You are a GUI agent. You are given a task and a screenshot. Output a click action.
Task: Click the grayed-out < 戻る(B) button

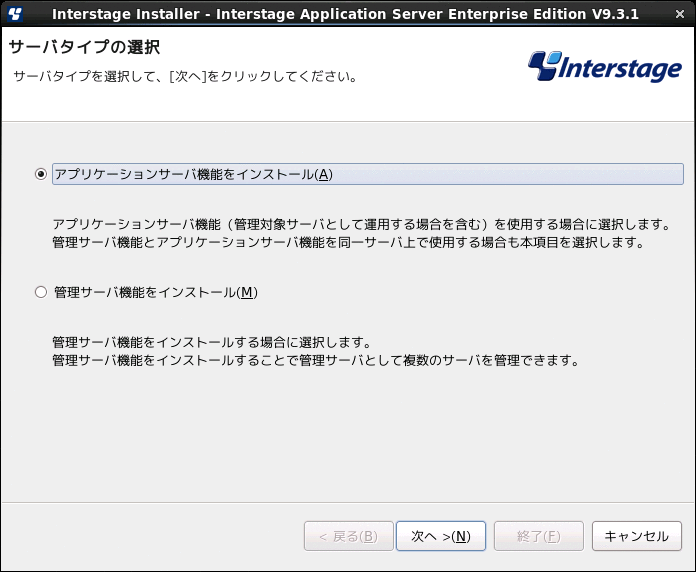tap(348, 536)
